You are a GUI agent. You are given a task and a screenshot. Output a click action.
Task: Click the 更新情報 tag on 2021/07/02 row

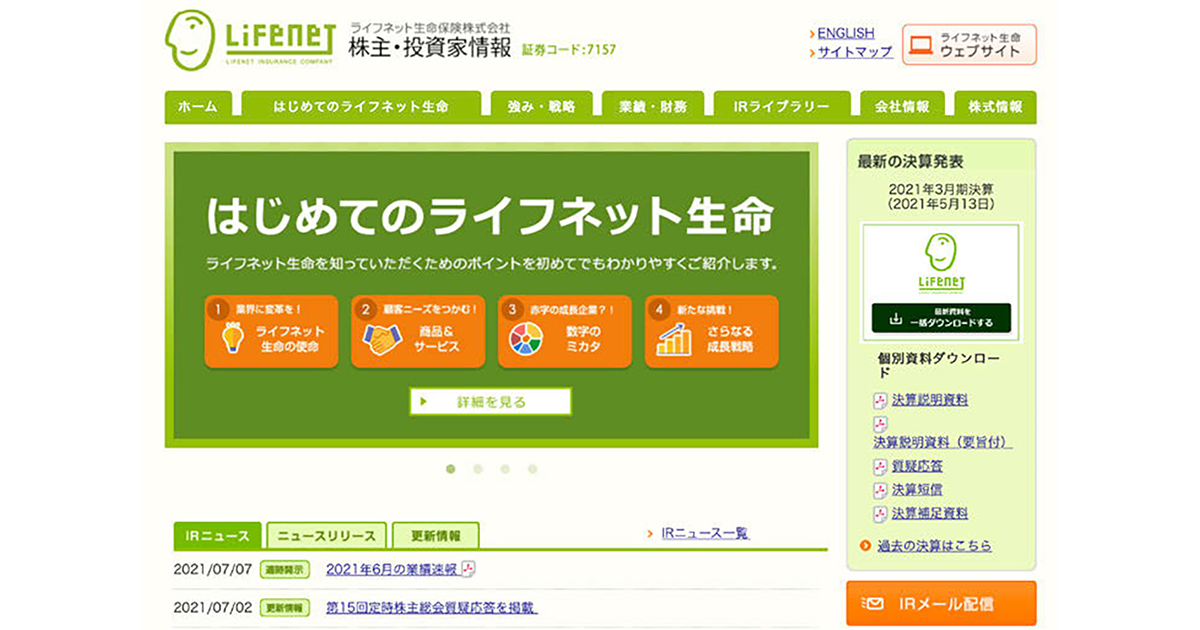point(286,607)
